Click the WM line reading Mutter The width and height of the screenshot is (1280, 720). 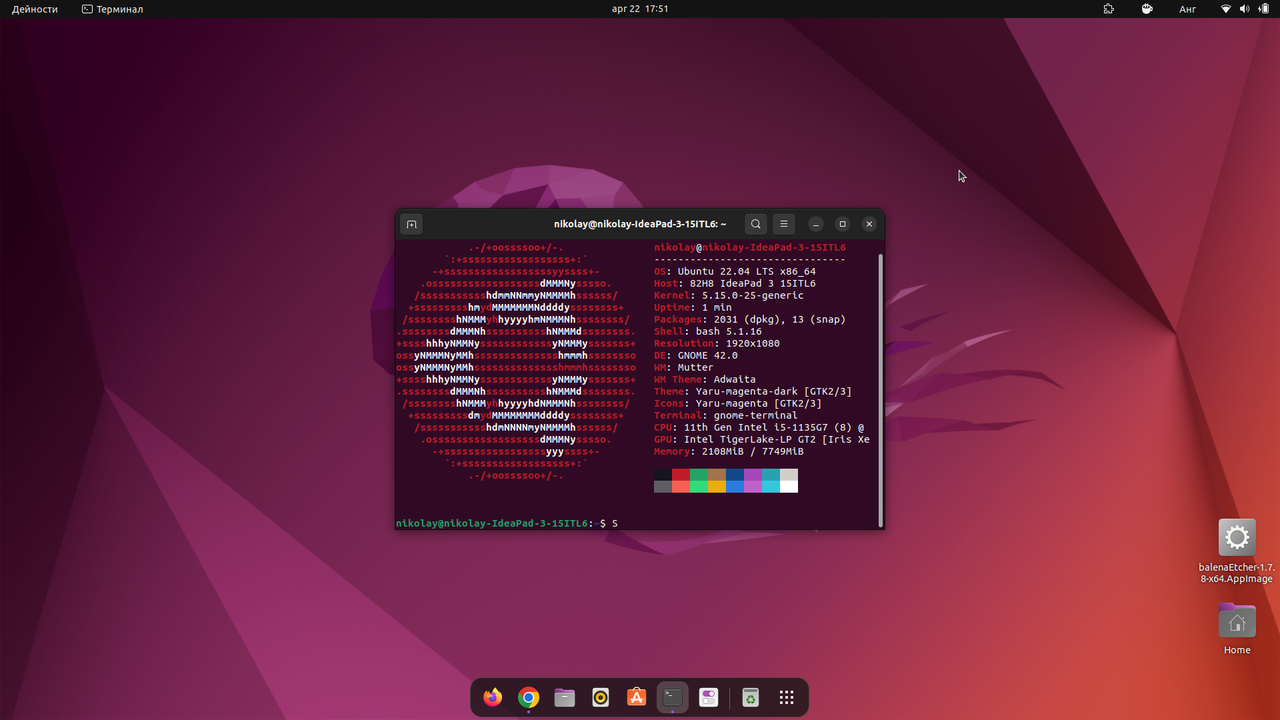point(684,367)
